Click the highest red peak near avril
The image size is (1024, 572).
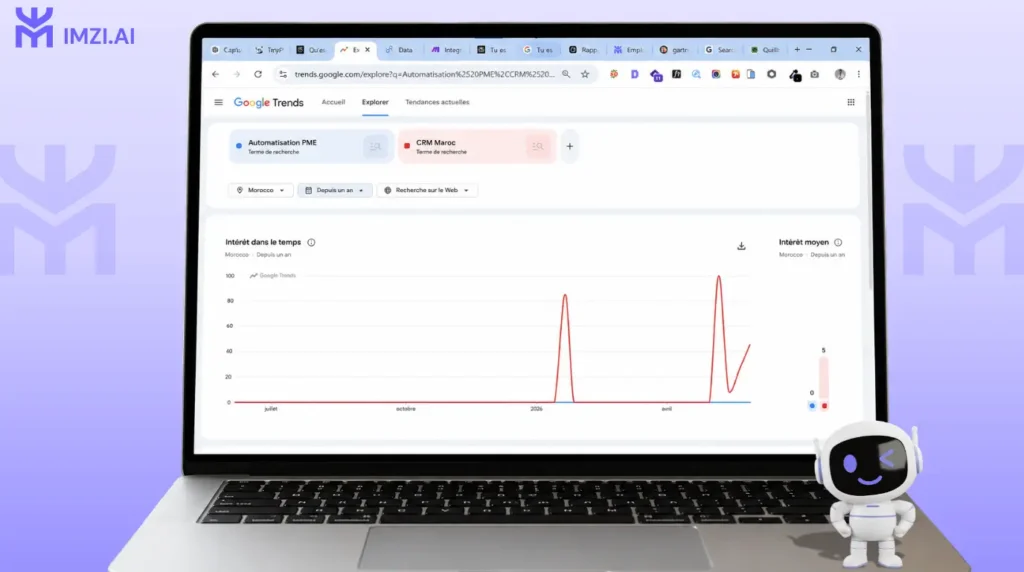[x=719, y=278]
